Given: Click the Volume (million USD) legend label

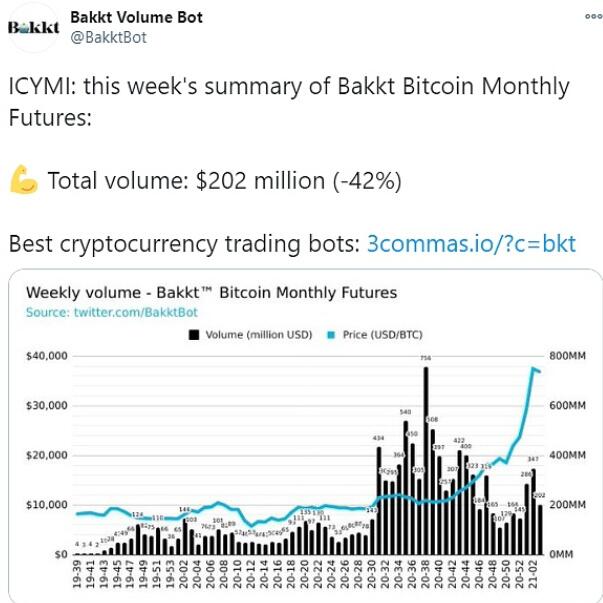Looking at the screenshot, I should click(259, 334).
